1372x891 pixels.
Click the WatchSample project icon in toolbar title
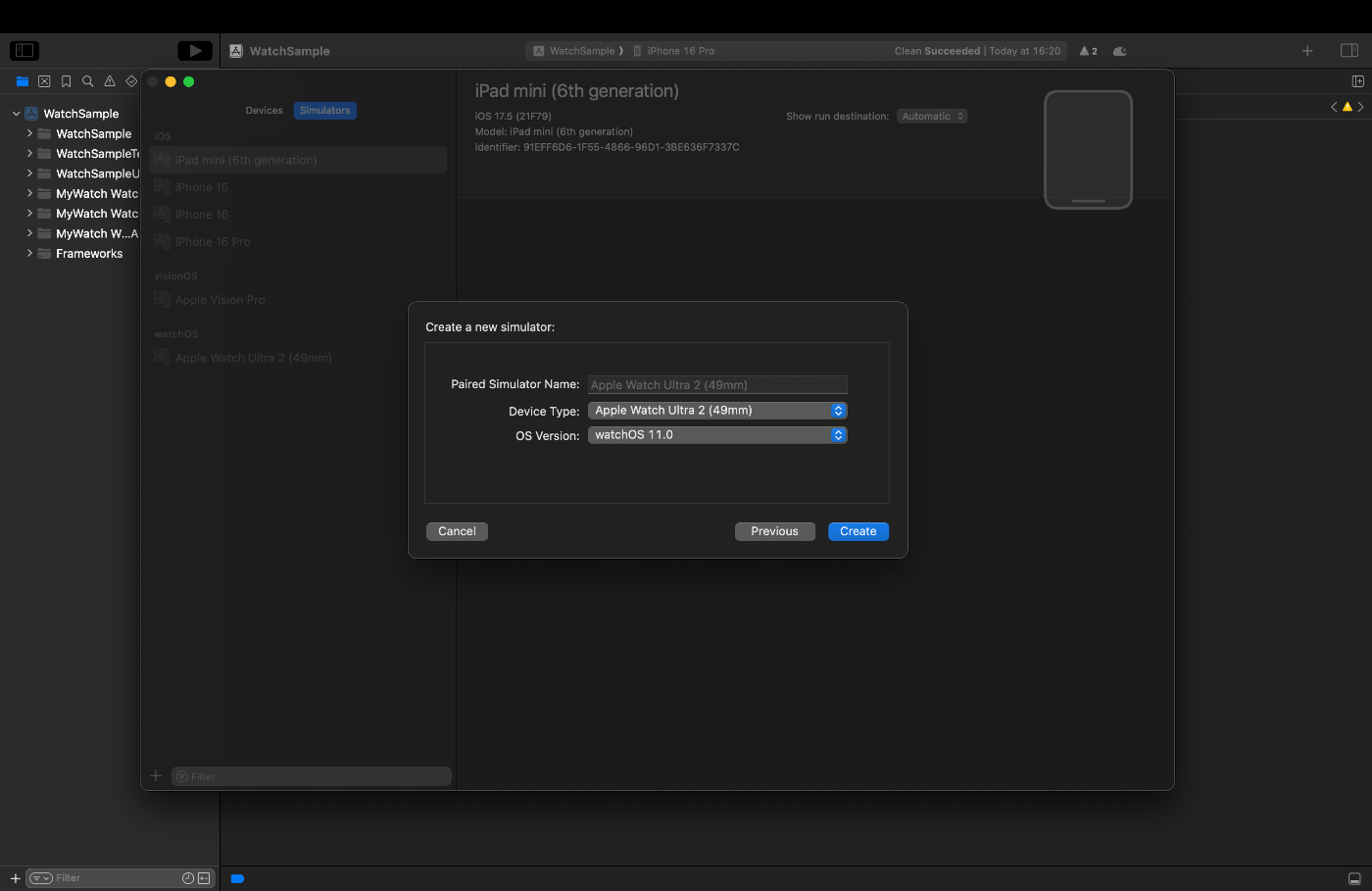pos(236,51)
